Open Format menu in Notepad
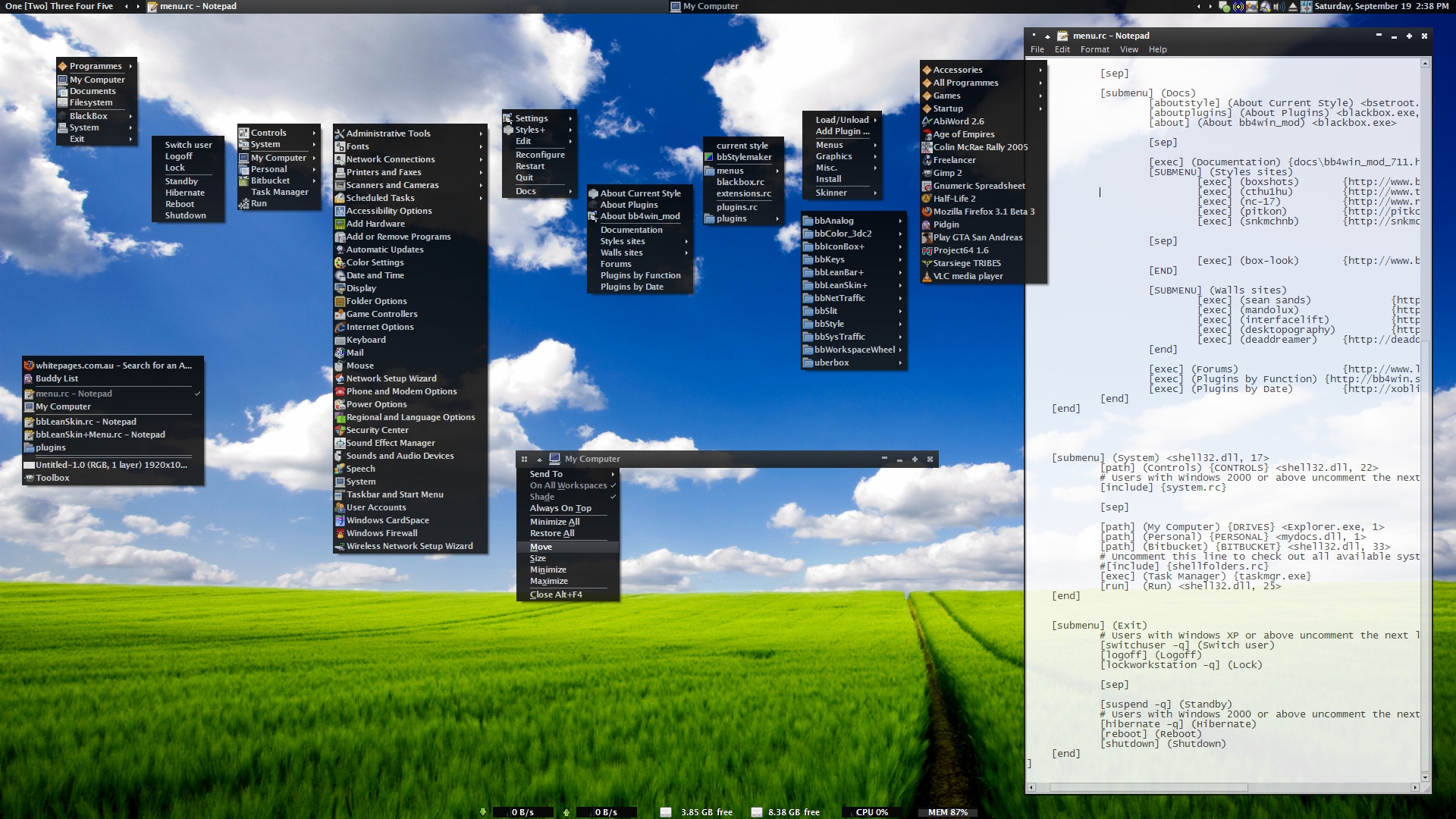The width and height of the screenshot is (1456, 819). pyautogui.click(x=1094, y=49)
